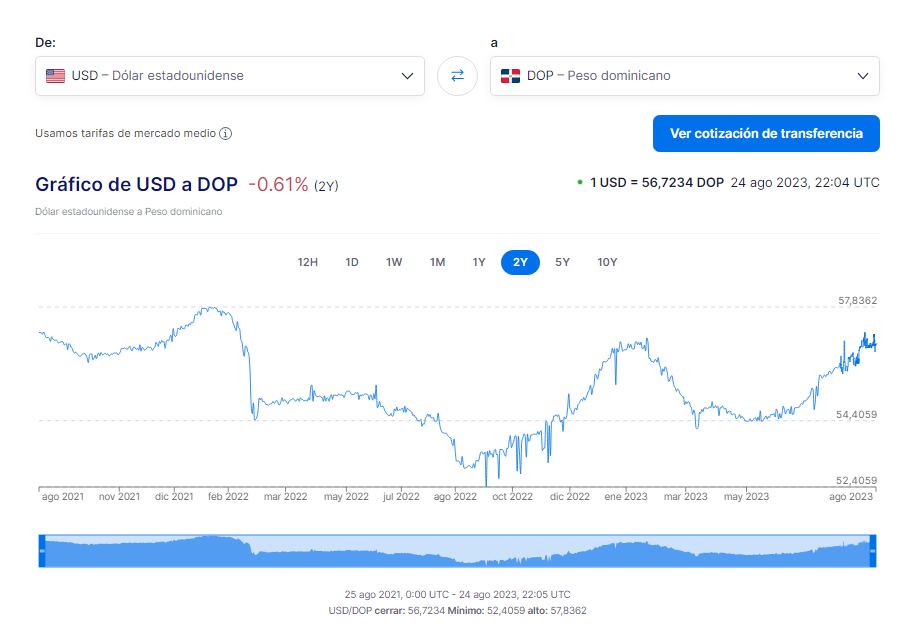Show the 5Y chart range
Screen dimensions: 906x644
pos(562,262)
